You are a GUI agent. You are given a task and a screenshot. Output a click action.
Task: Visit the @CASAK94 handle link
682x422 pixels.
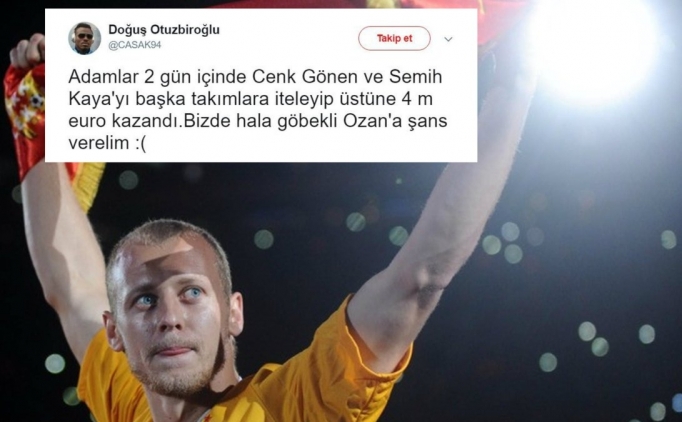tap(135, 45)
